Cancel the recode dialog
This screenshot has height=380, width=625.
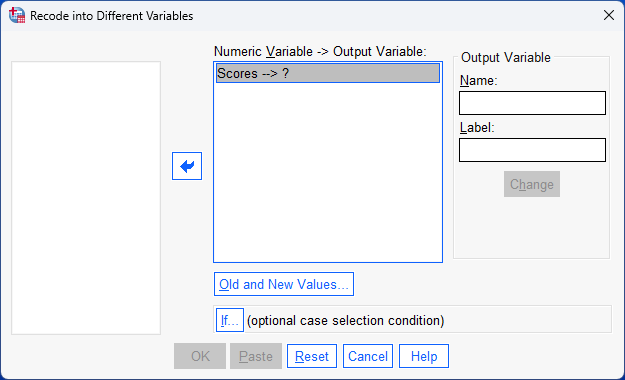click(368, 356)
